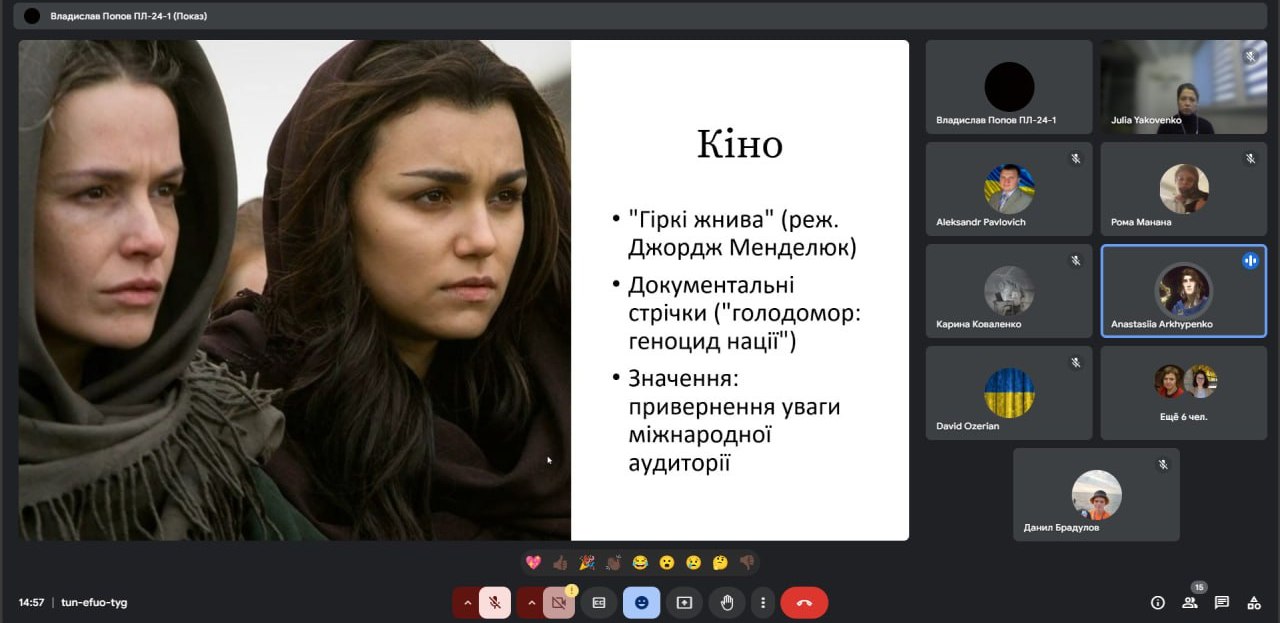Send the party popper reaction
This screenshot has height=623, width=1280.
point(587,563)
